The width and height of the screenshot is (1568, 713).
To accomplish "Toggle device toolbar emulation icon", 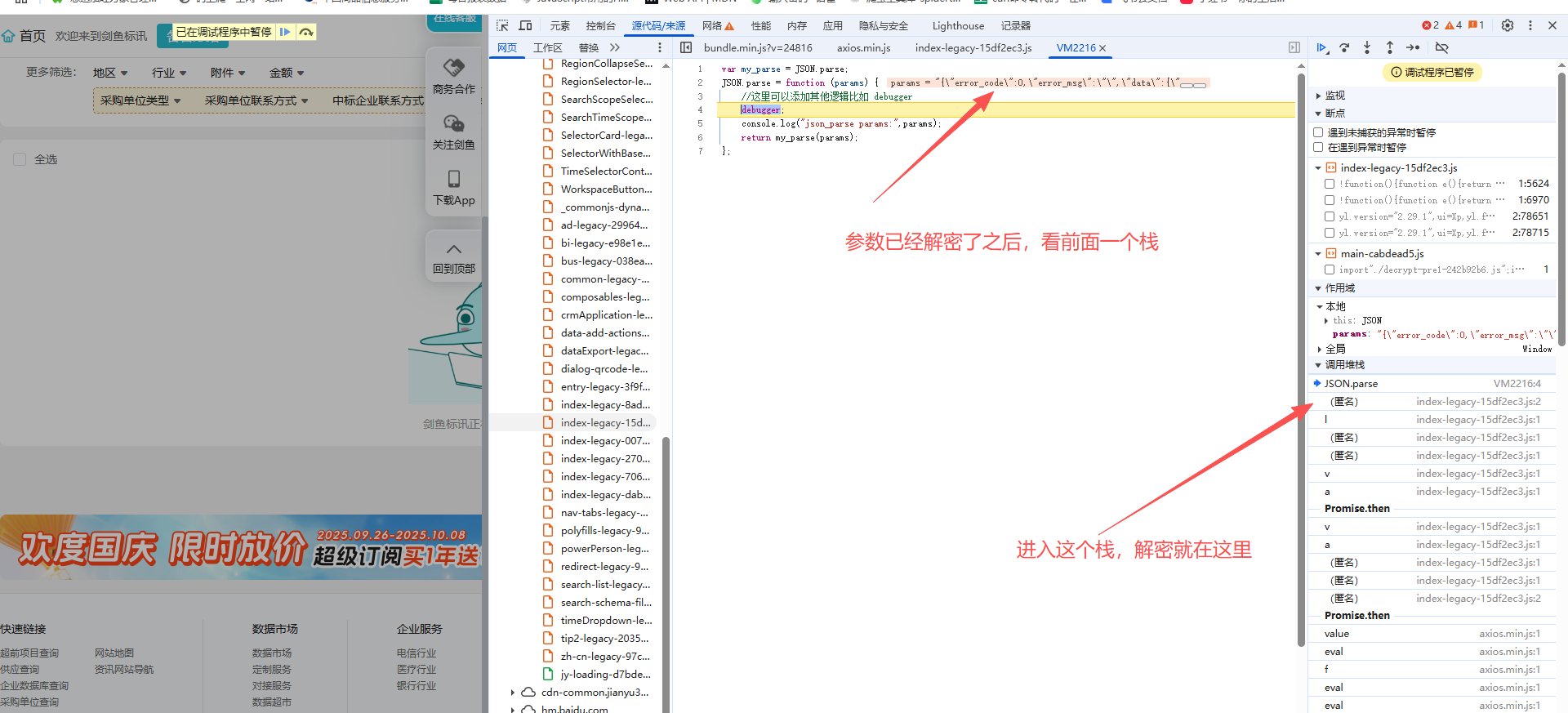I will (x=526, y=25).
